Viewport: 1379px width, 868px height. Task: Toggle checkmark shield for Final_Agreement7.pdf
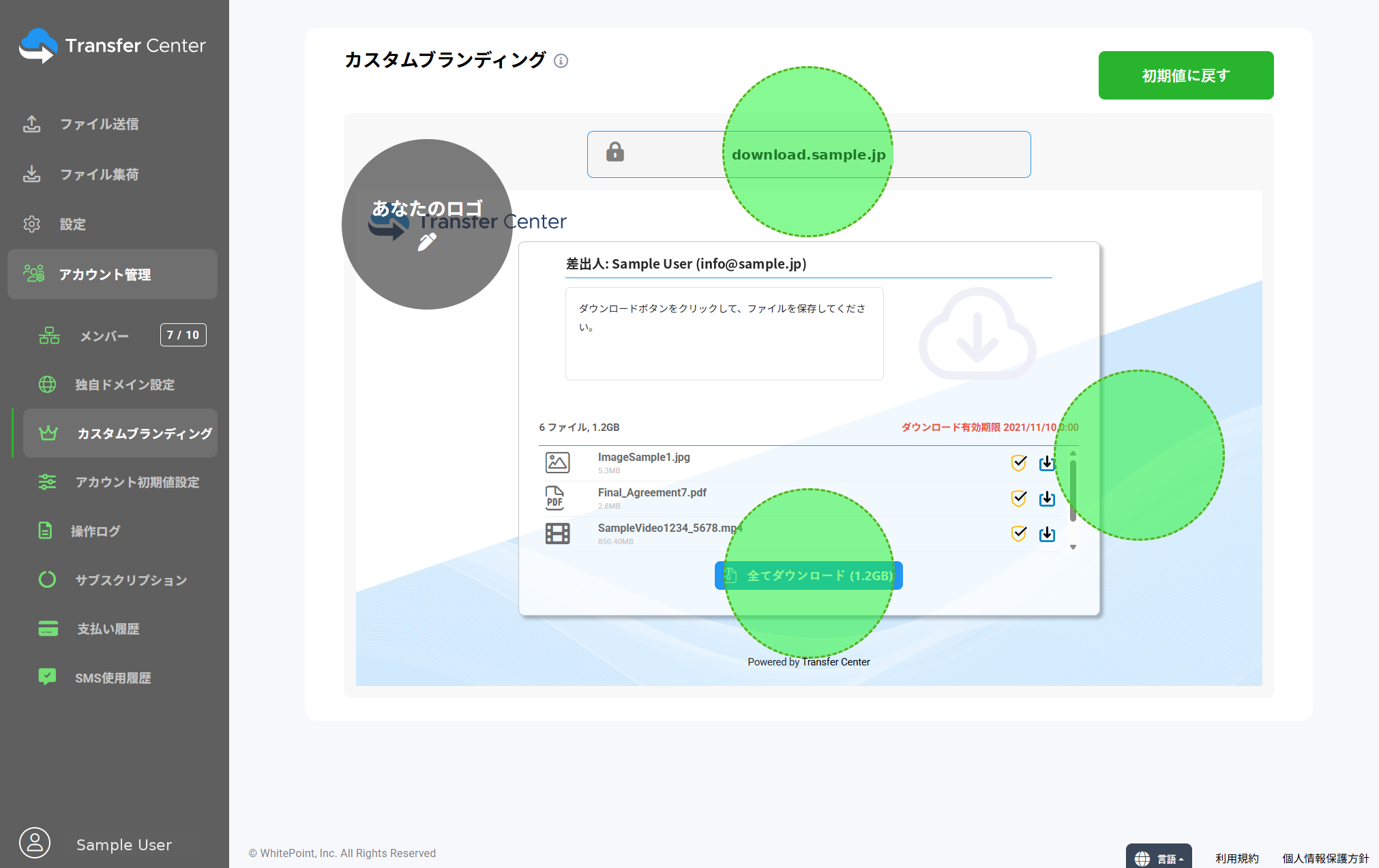(1019, 498)
